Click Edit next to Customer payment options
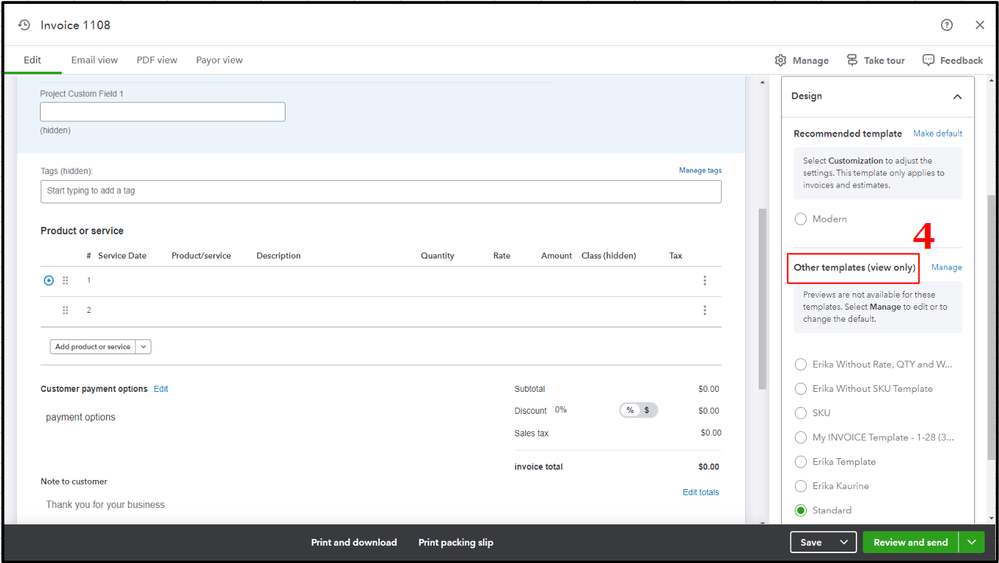999x563 pixels. tap(161, 388)
